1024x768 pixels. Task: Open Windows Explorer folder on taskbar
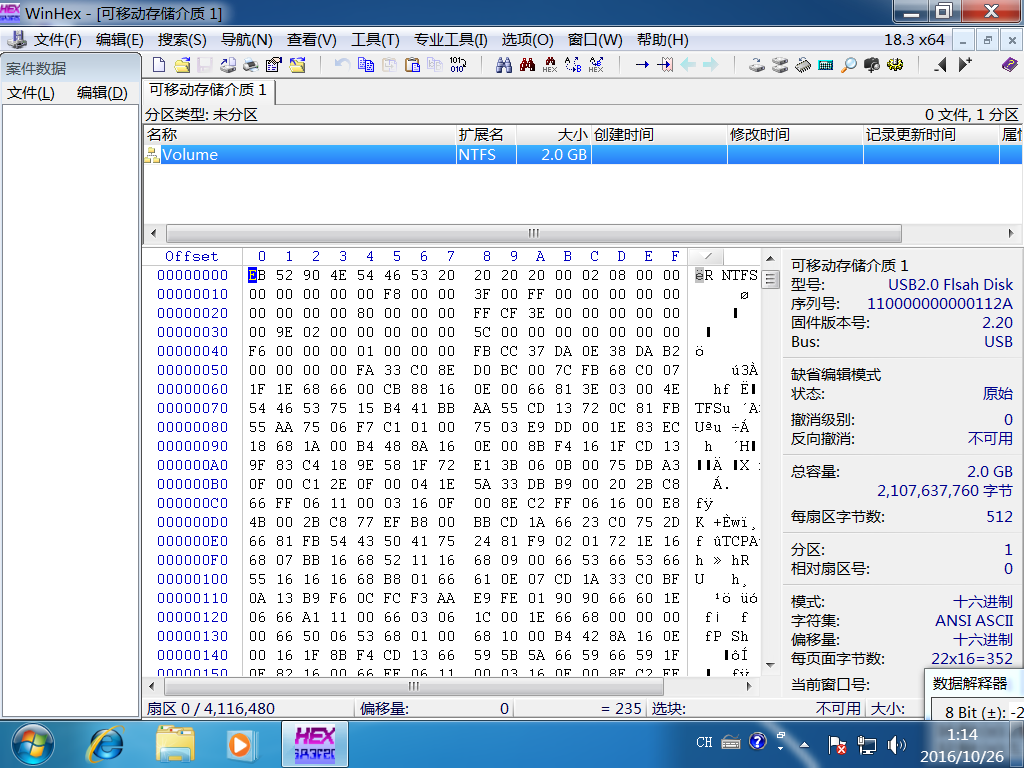pos(174,745)
